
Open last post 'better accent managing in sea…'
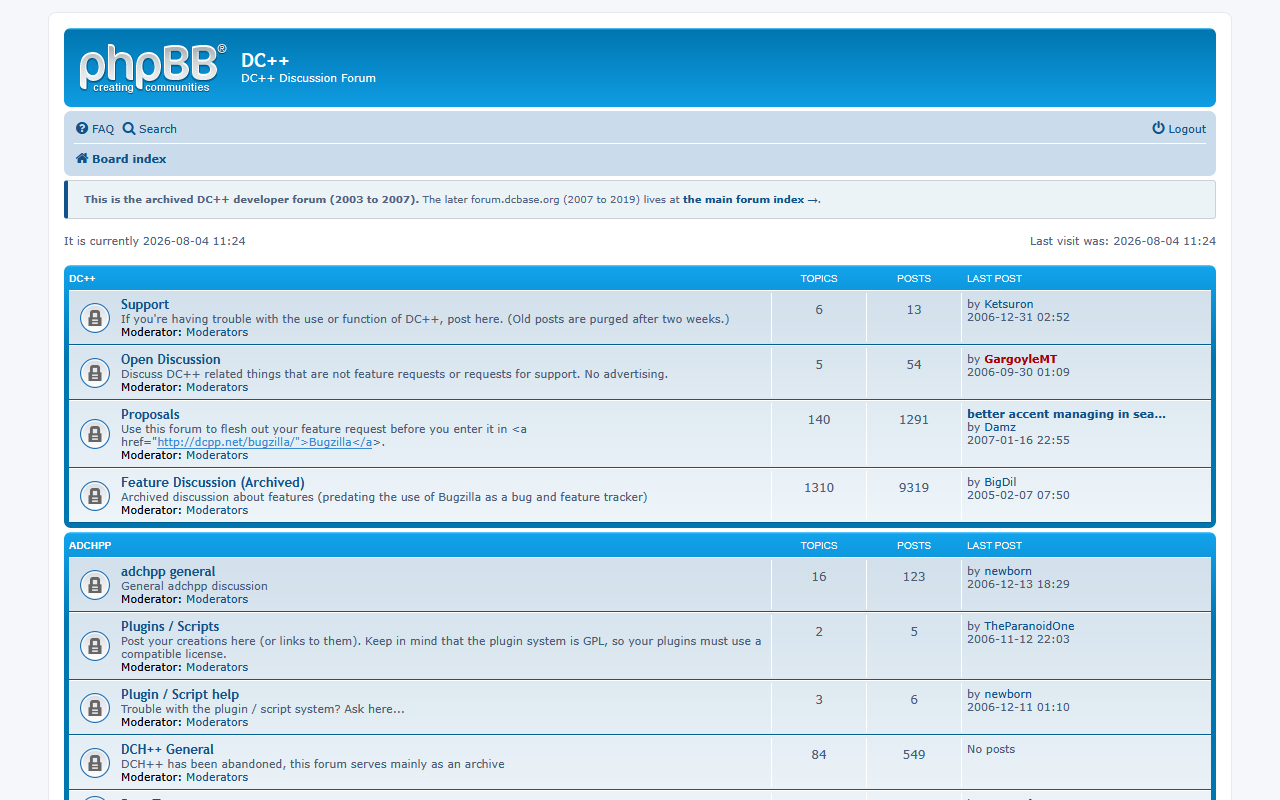click(x=1066, y=414)
